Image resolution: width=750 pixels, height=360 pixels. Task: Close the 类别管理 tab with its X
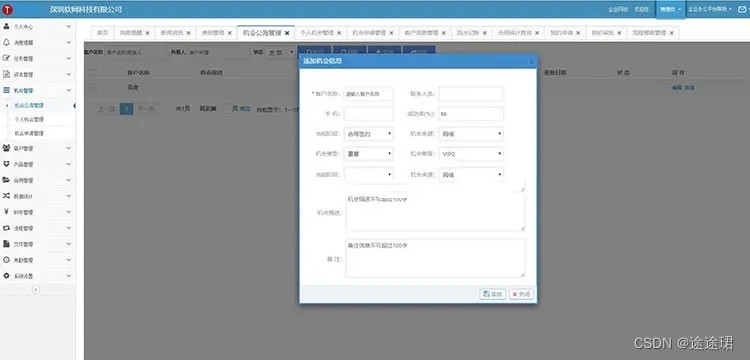pyautogui.click(x=230, y=33)
